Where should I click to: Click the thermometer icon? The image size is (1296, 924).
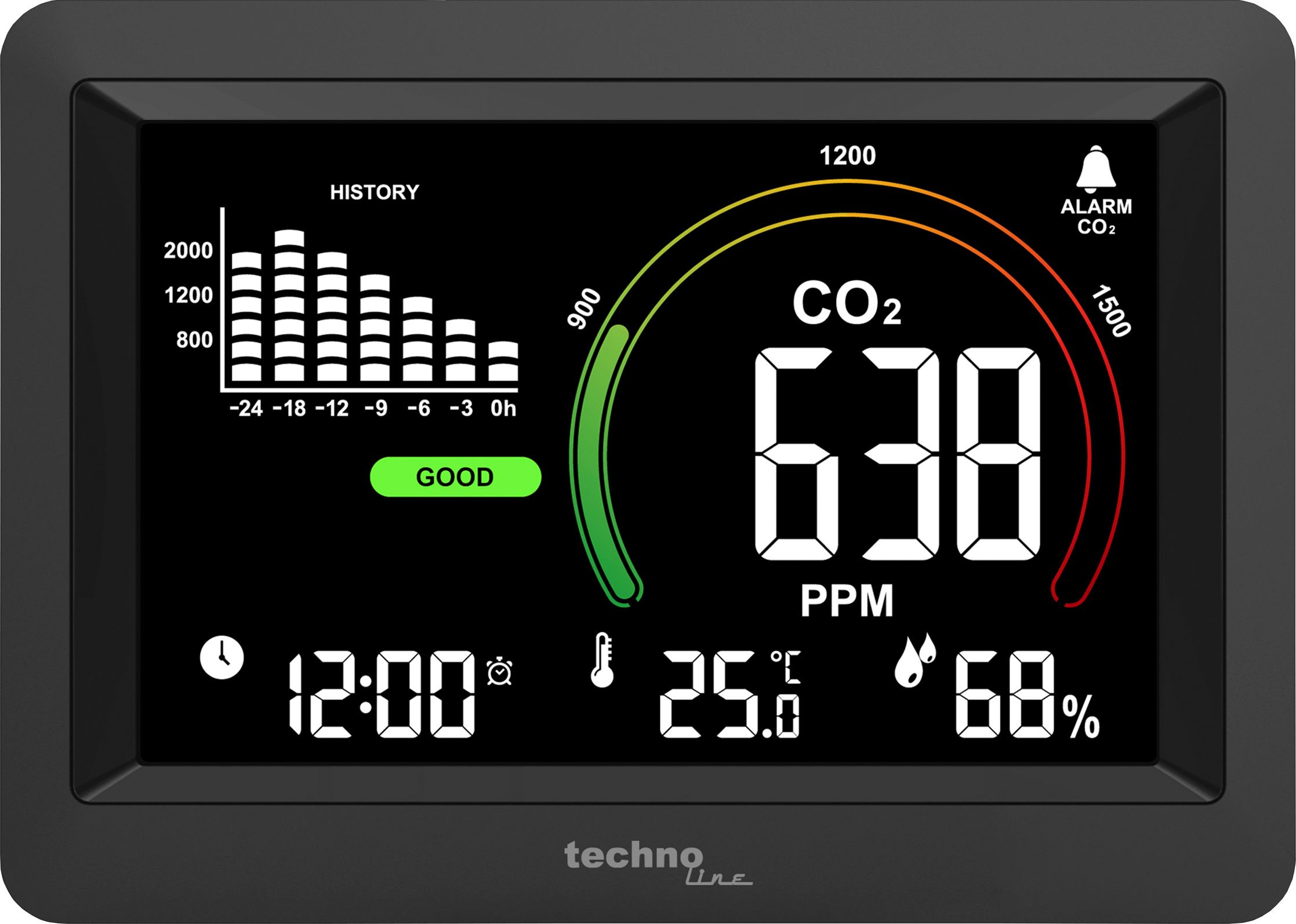tap(602, 660)
